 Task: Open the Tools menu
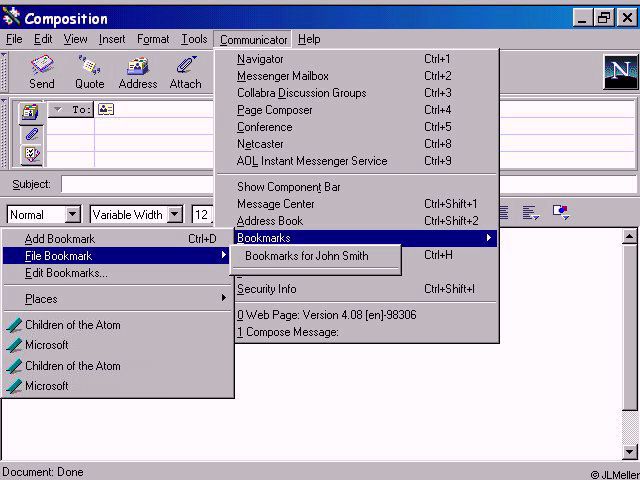[194, 39]
